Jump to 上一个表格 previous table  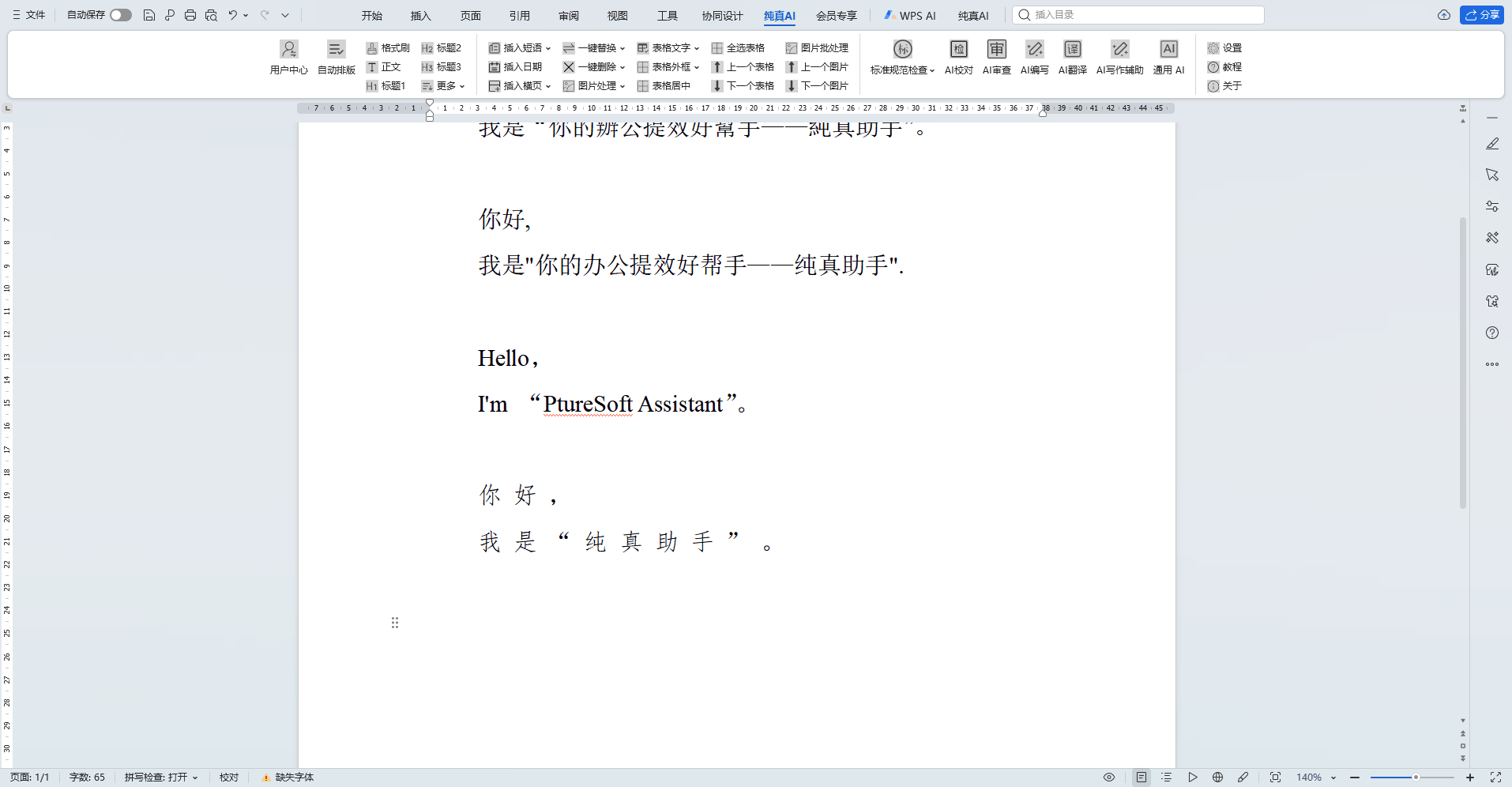click(743, 67)
